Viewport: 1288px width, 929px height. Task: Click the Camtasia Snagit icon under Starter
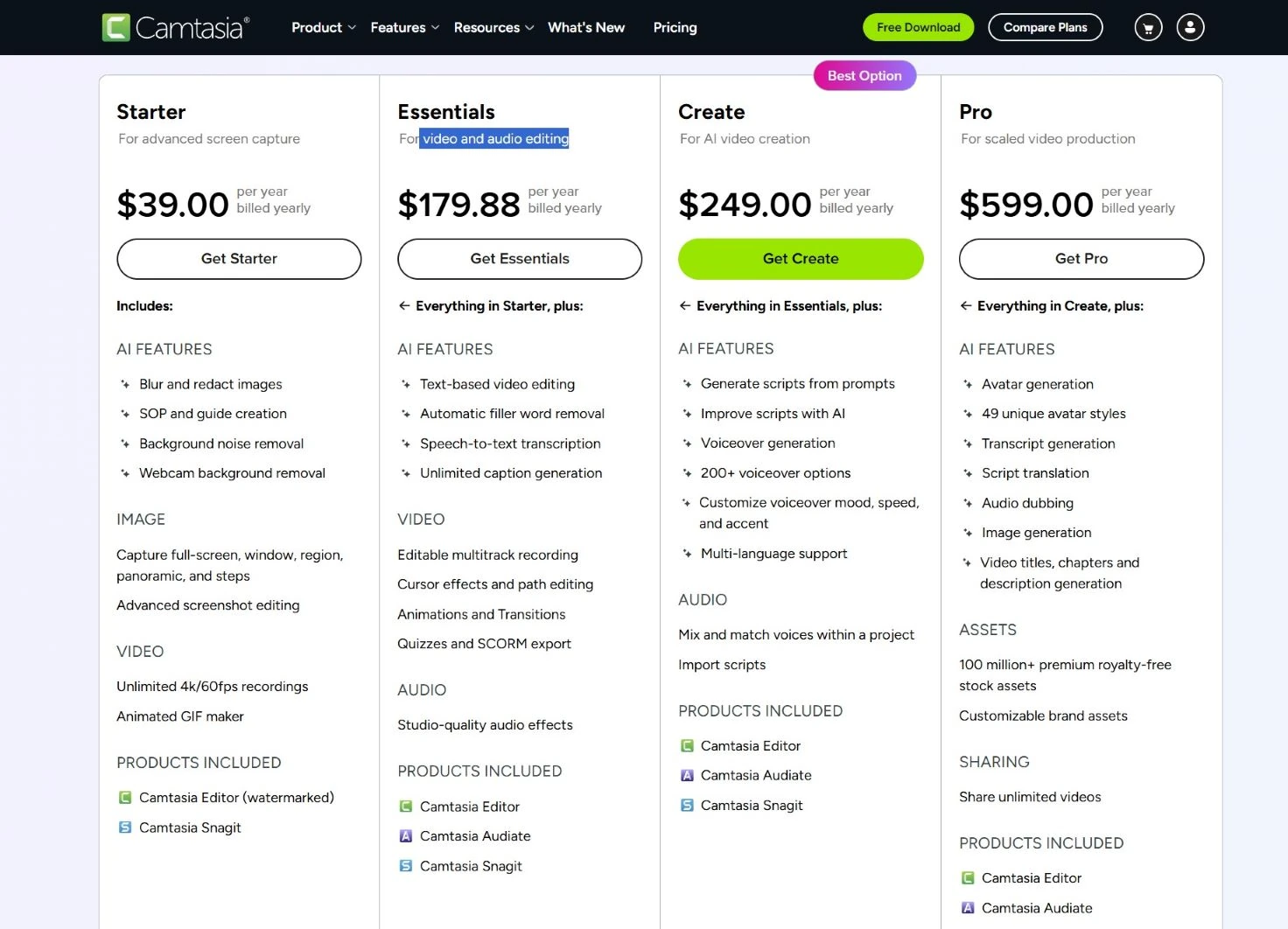tap(124, 827)
